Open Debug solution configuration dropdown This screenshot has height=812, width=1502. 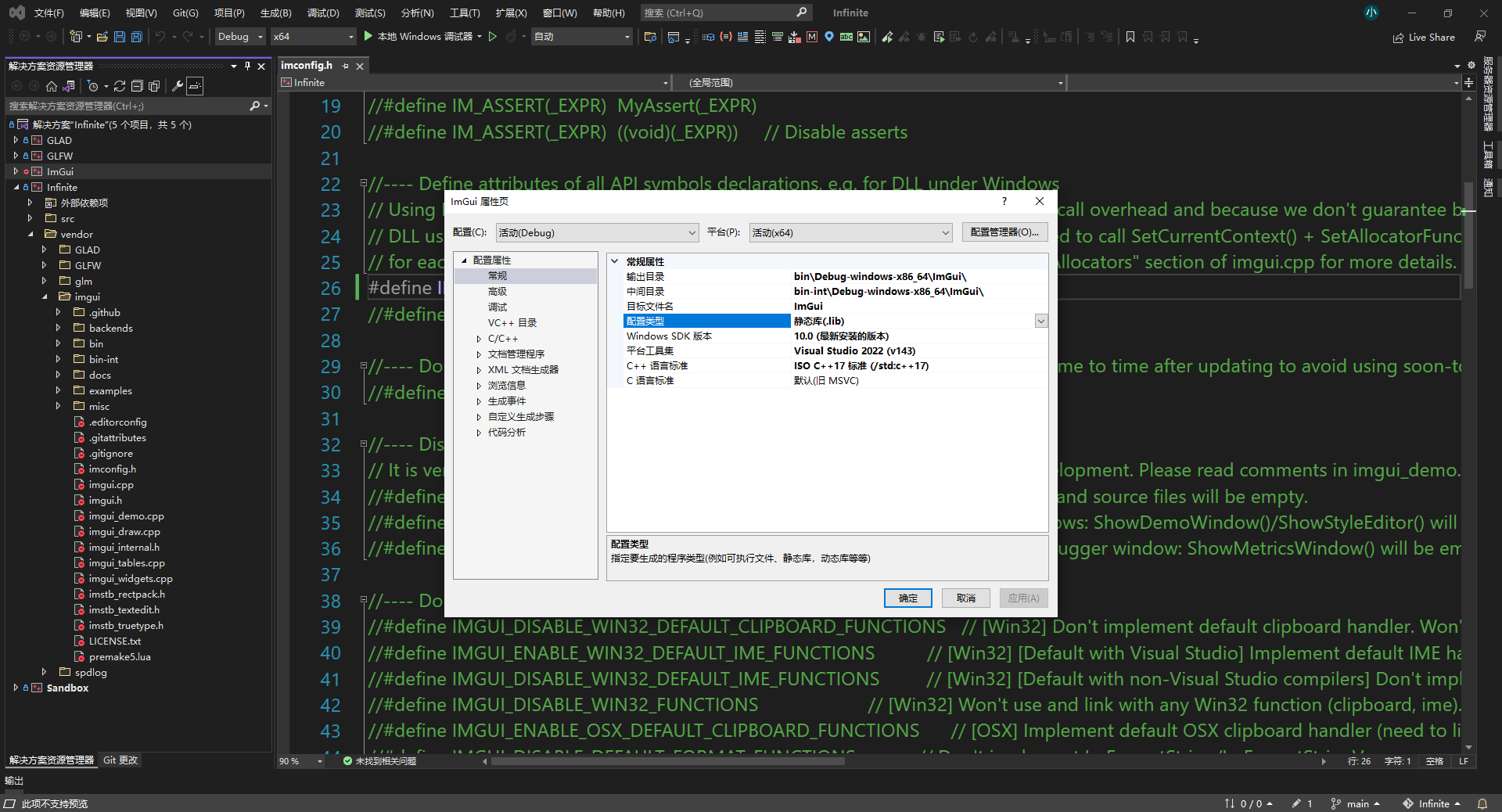(241, 37)
